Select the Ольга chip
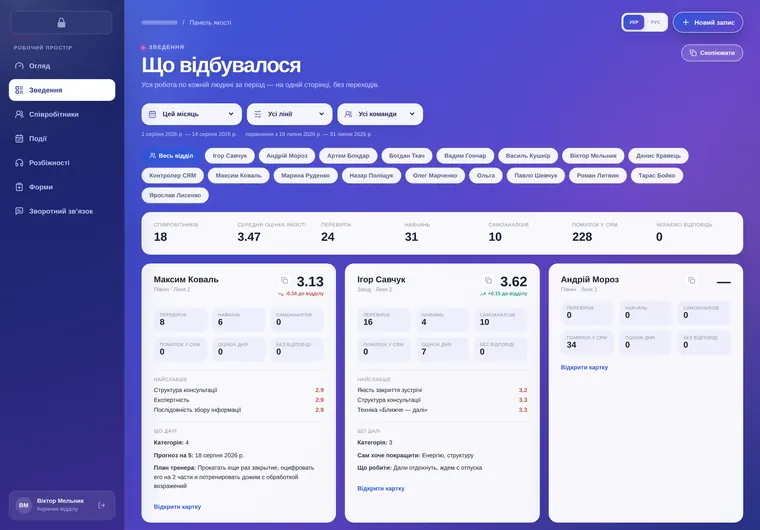Viewport: 760px width, 530px height. [486, 176]
